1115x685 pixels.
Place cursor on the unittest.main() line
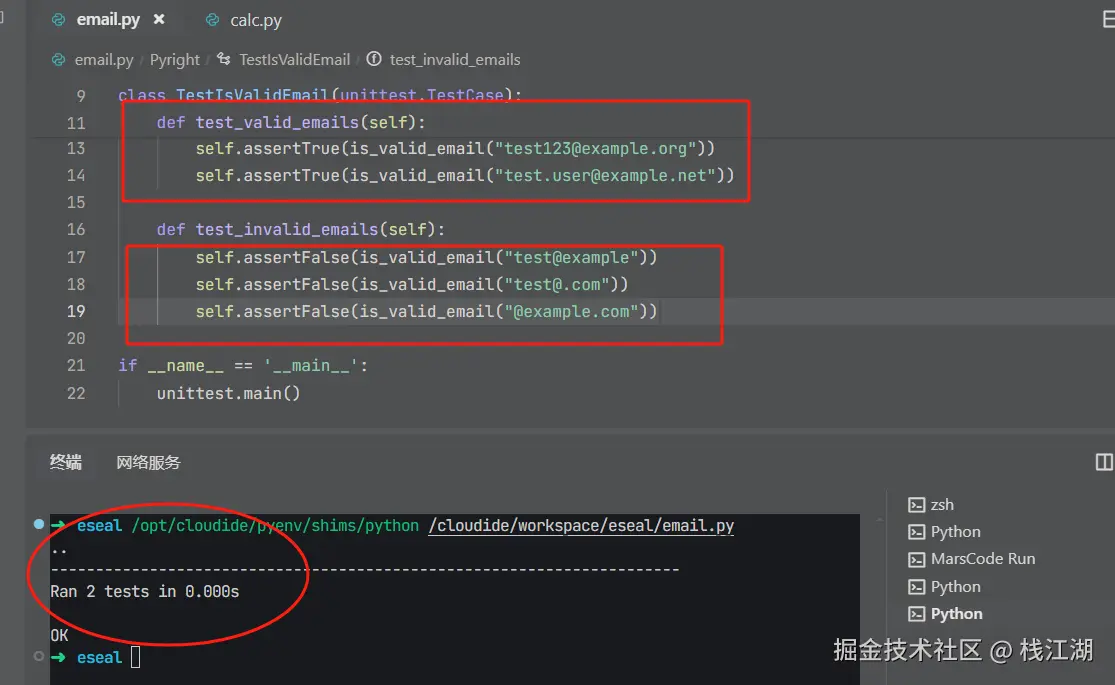[228, 393]
